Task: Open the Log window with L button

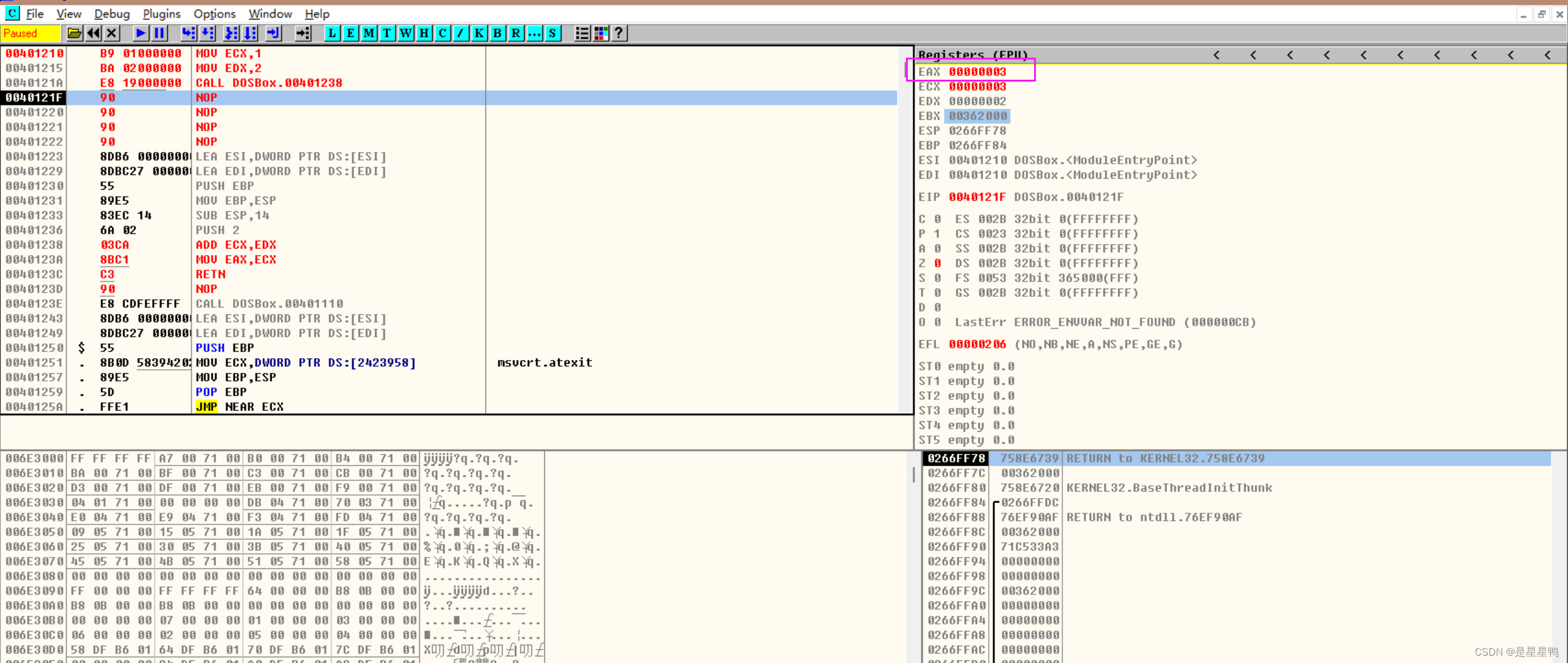Action: tap(332, 33)
